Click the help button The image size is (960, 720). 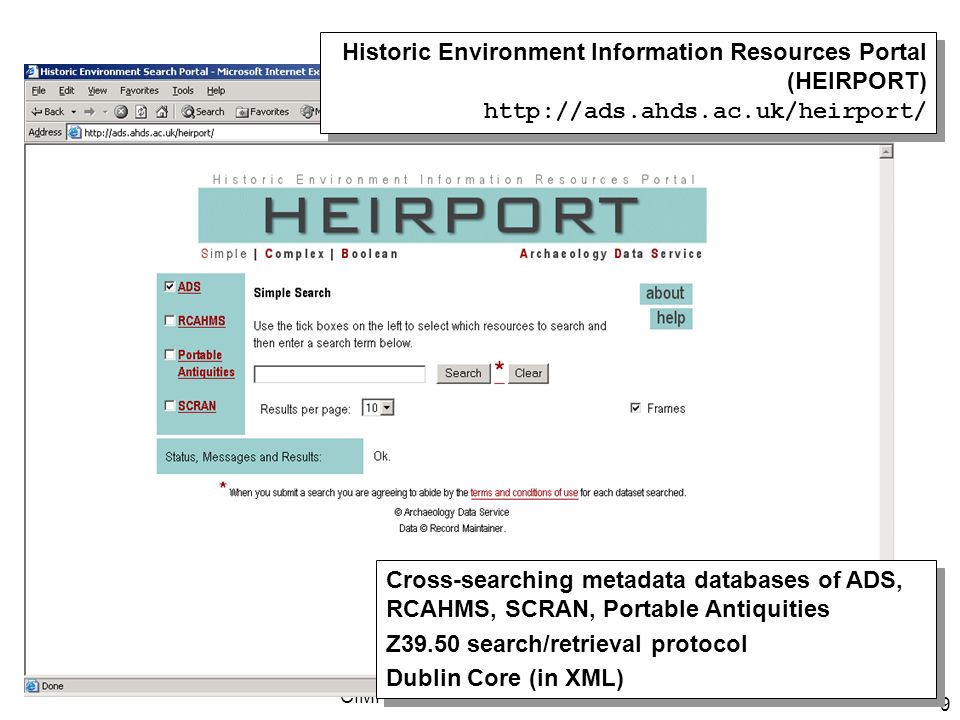coord(671,318)
